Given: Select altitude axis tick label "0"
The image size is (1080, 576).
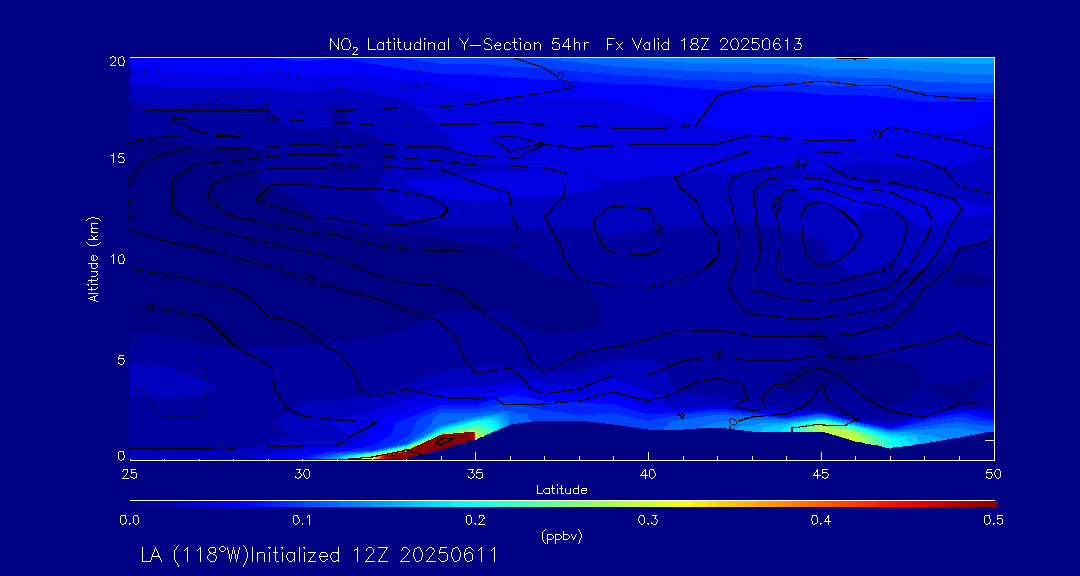Looking at the screenshot, I should pos(120,455).
